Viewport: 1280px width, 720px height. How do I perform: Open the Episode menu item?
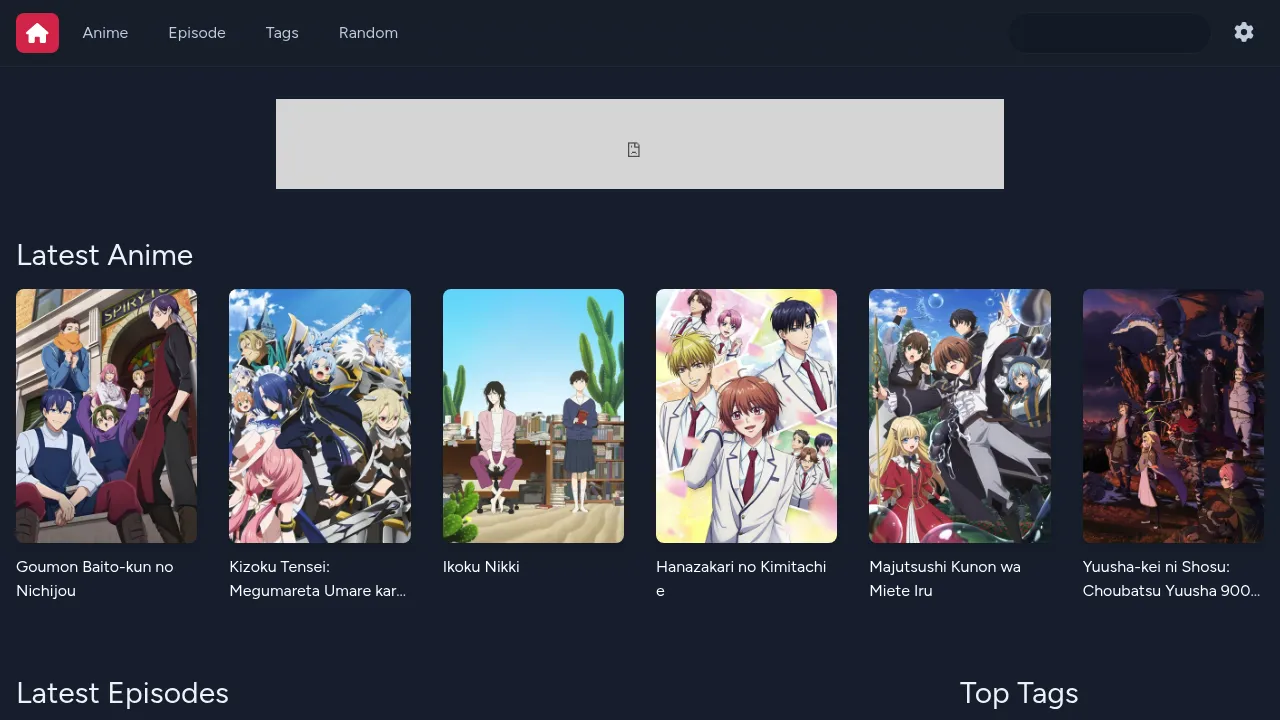click(196, 32)
